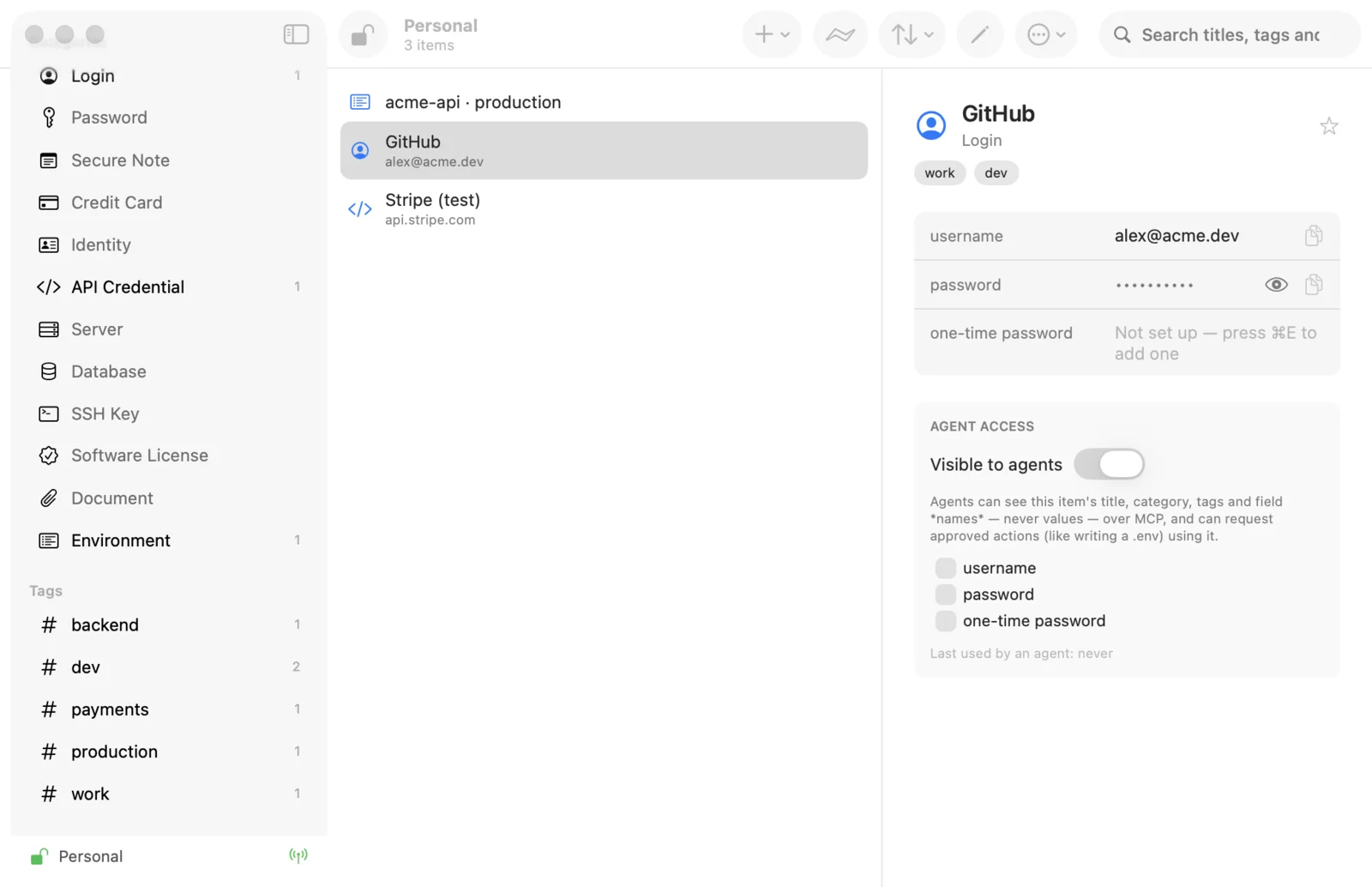Open the more options ellipsis menu
1372x887 pixels.
tap(1046, 35)
